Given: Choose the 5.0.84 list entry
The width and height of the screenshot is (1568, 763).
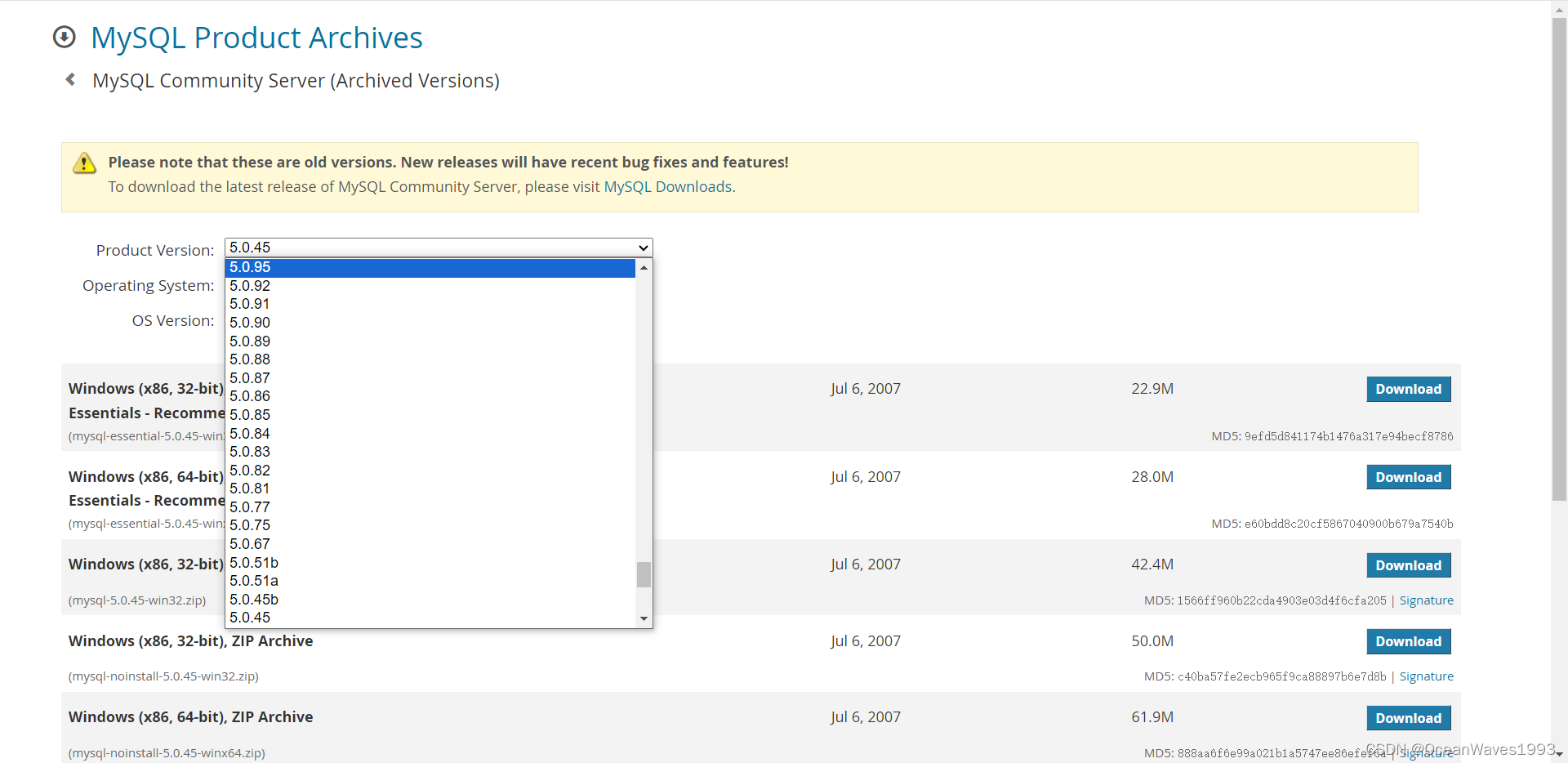Looking at the screenshot, I should [430, 434].
